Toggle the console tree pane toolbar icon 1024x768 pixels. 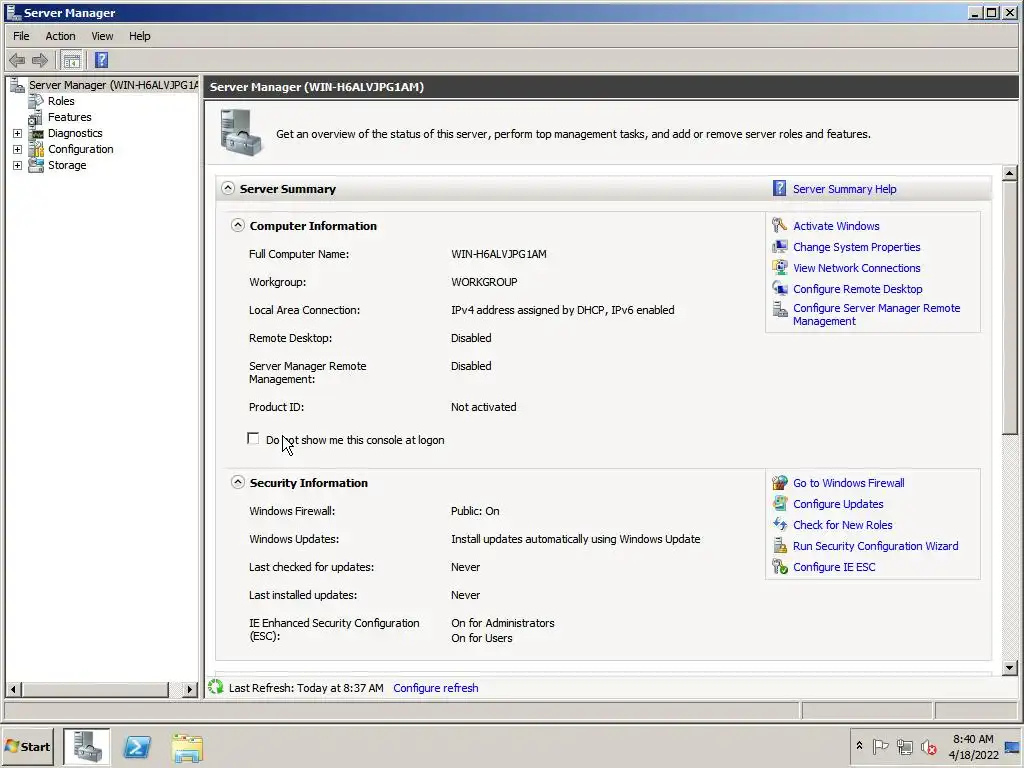click(x=71, y=61)
